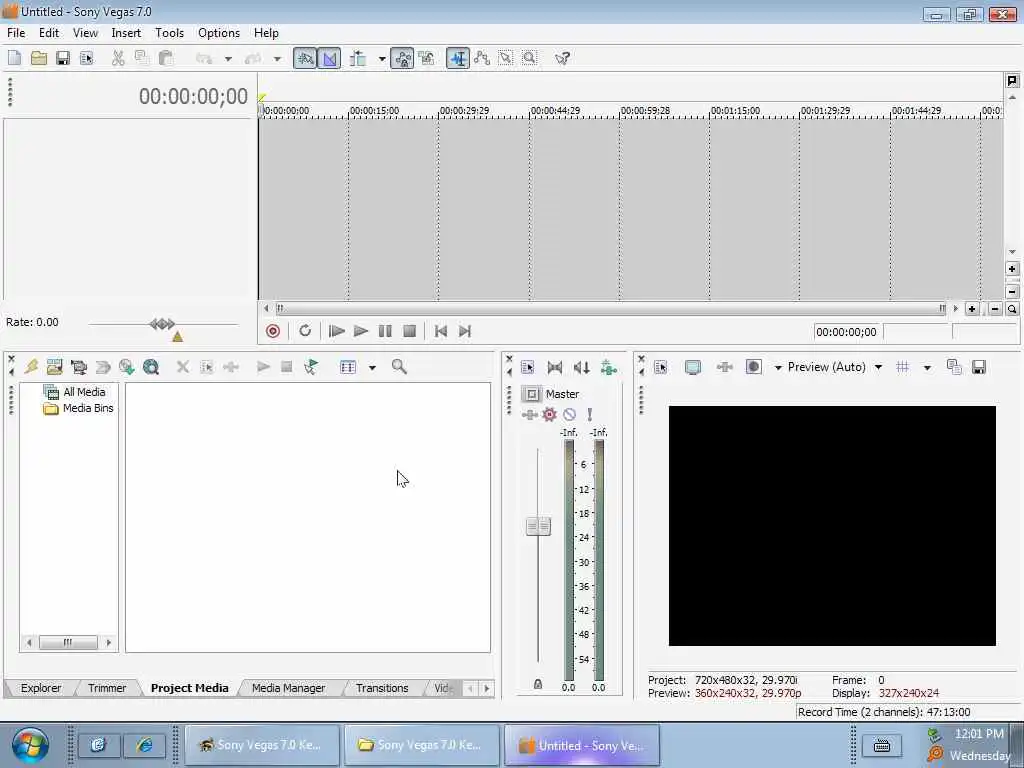The height and width of the screenshot is (768, 1024).
Task: Open a project with the folder icon
Action: point(39,58)
